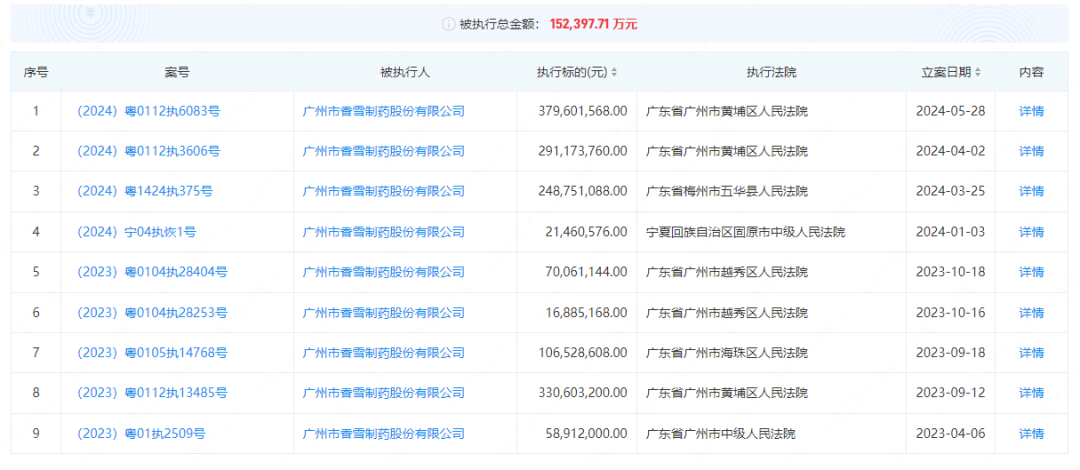Click amount 291,173,760.00
The height and width of the screenshot is (470, 1080).
pos(583,151)
